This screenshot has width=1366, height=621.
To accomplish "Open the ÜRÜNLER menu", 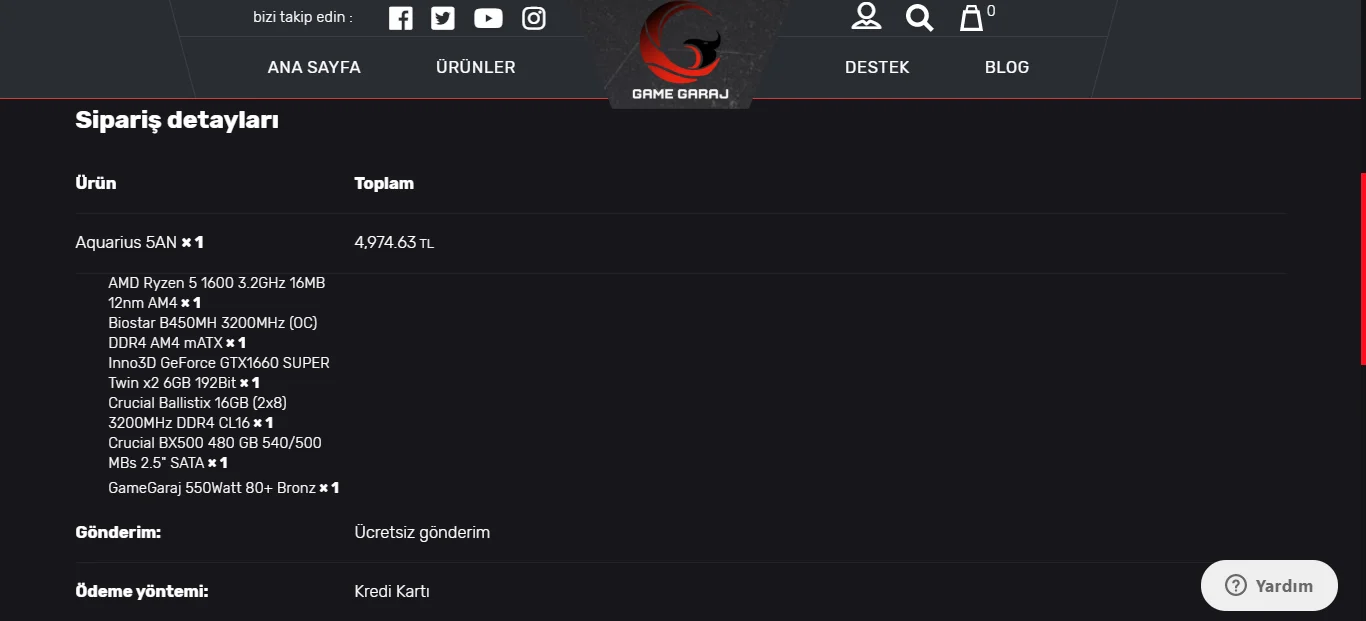I will coord(476,67).
